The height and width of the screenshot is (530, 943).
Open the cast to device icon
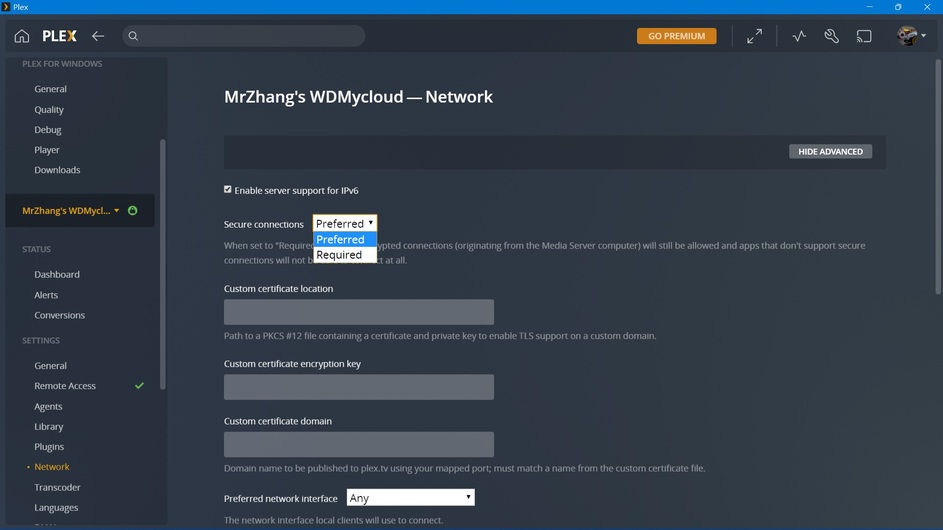pos(864,36)
